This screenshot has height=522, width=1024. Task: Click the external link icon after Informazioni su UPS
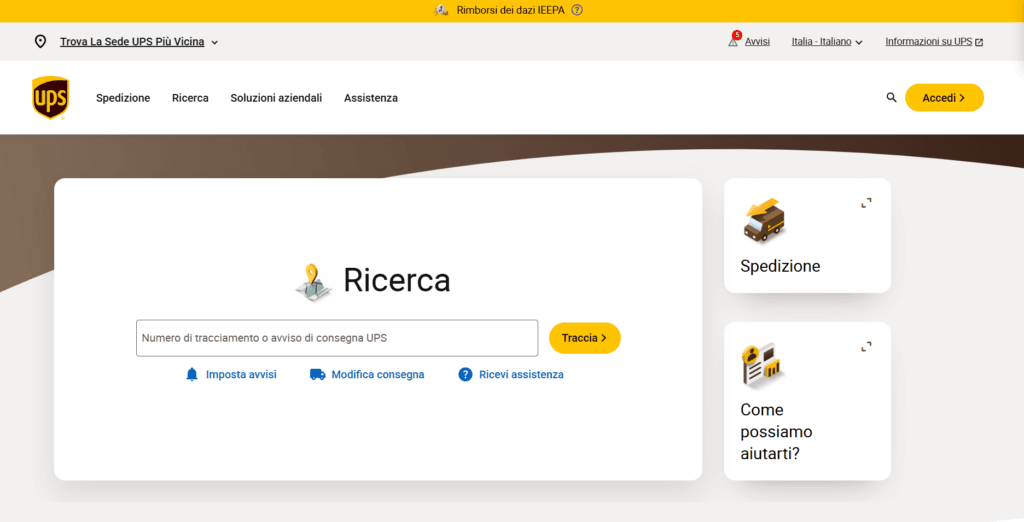tap(979, 42)
